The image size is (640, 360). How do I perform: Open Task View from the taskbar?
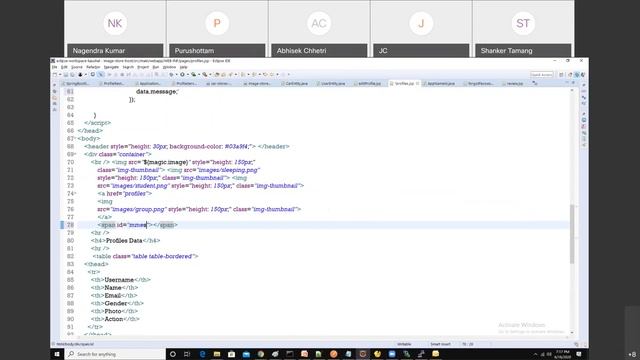pos(187,354)
